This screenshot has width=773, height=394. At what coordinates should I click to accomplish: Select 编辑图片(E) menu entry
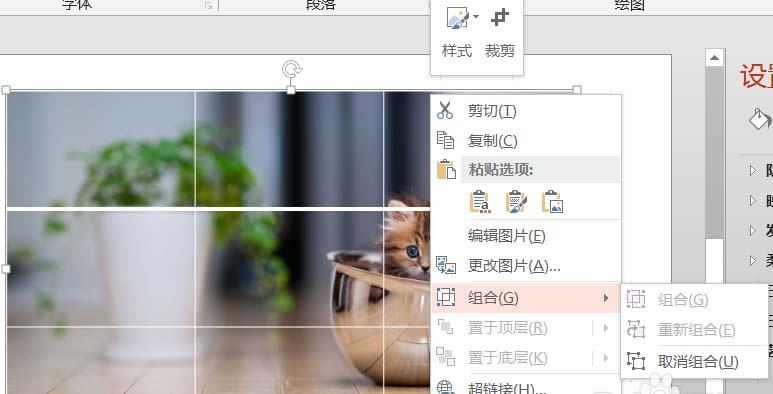pos(526,236)
